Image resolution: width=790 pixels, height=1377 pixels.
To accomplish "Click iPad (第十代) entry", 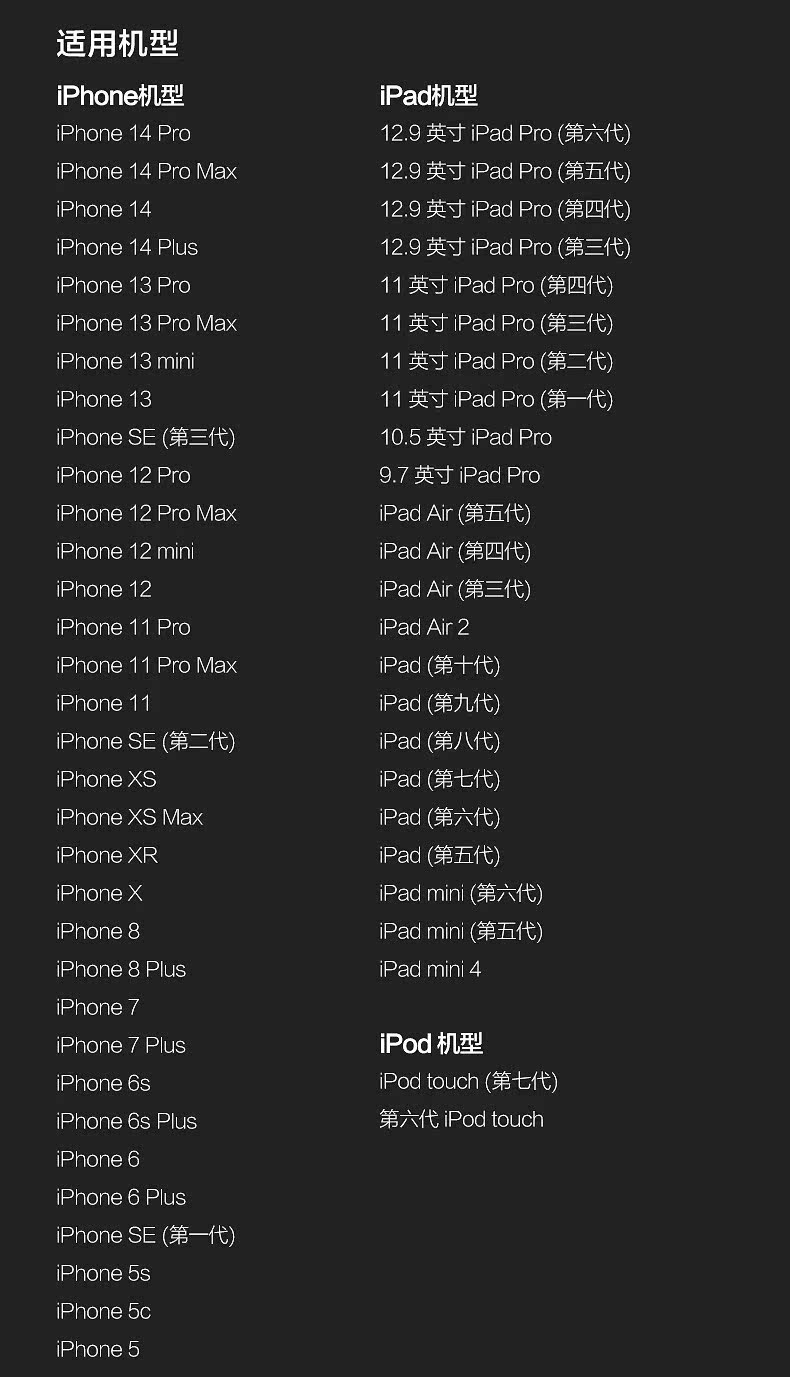I will [x=439, y=666].
